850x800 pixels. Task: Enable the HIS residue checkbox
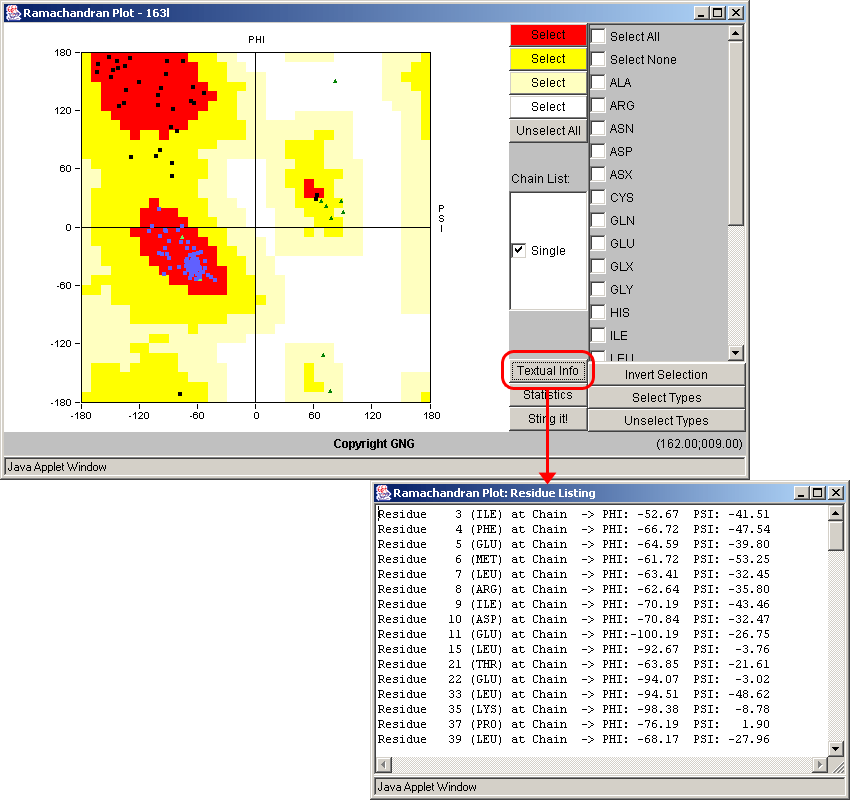pos(598,313)
